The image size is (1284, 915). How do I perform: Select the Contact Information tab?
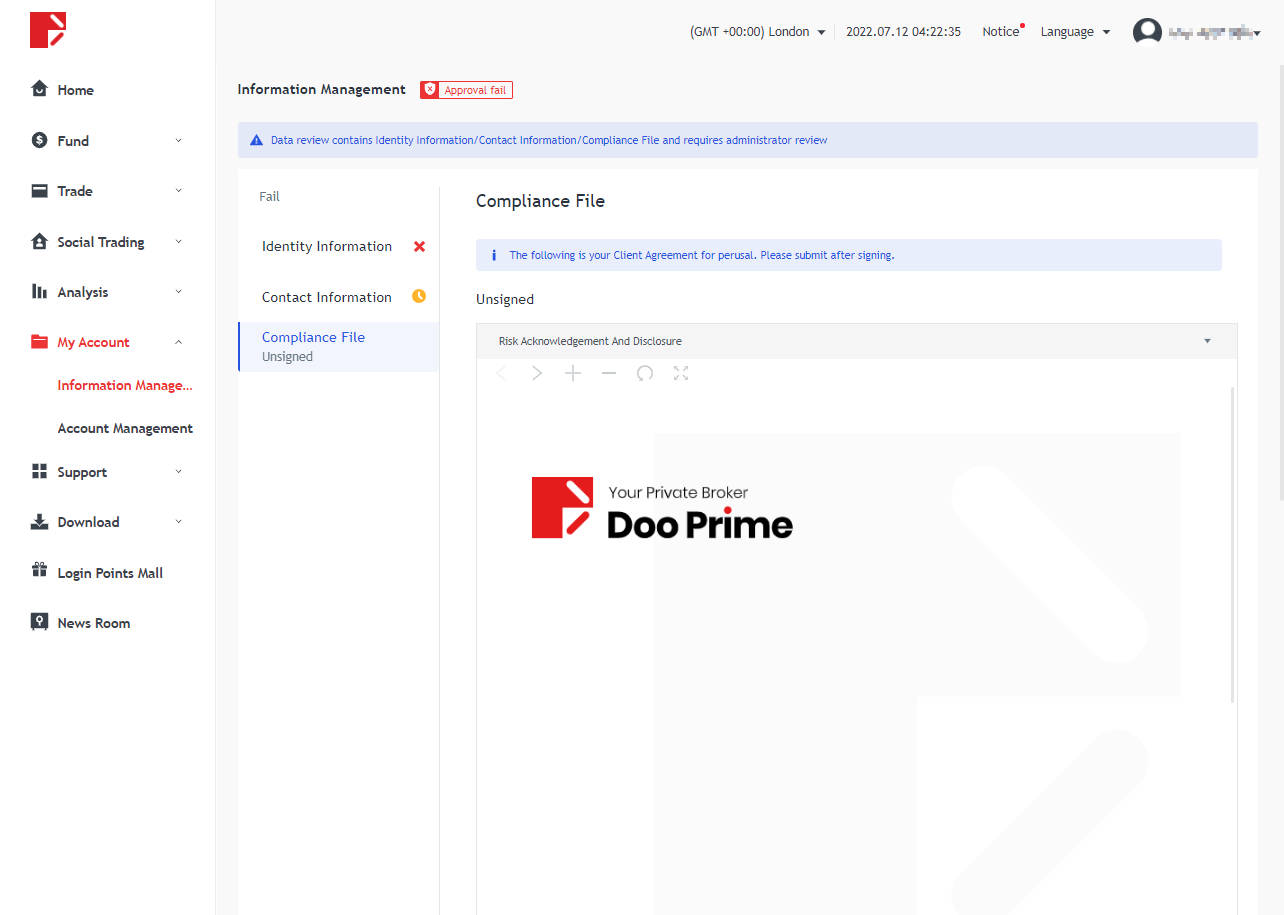point(327,297)
